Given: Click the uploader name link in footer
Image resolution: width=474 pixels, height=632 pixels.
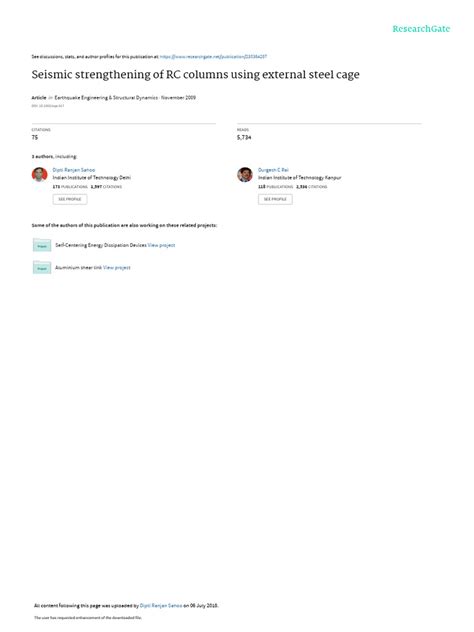Looking at the screenshot, I should [161, 605].
